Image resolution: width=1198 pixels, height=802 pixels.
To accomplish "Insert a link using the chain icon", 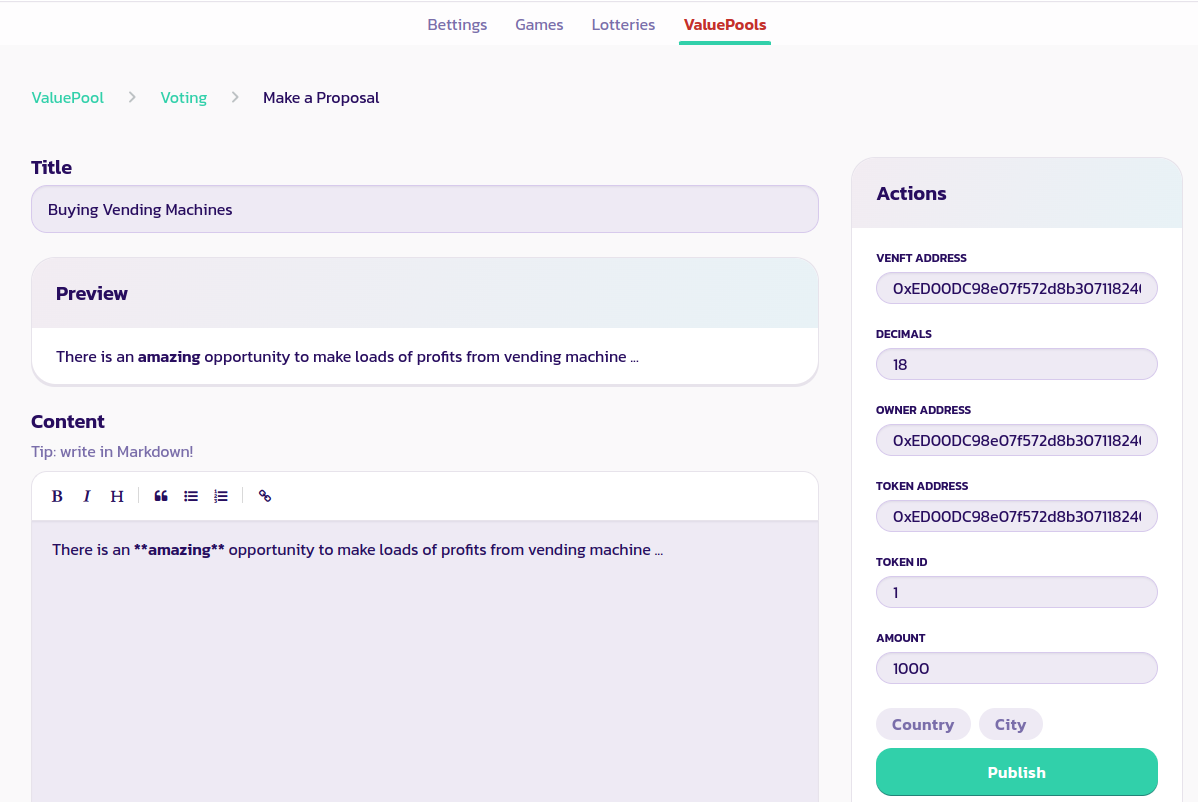I will tap(265, 496).
